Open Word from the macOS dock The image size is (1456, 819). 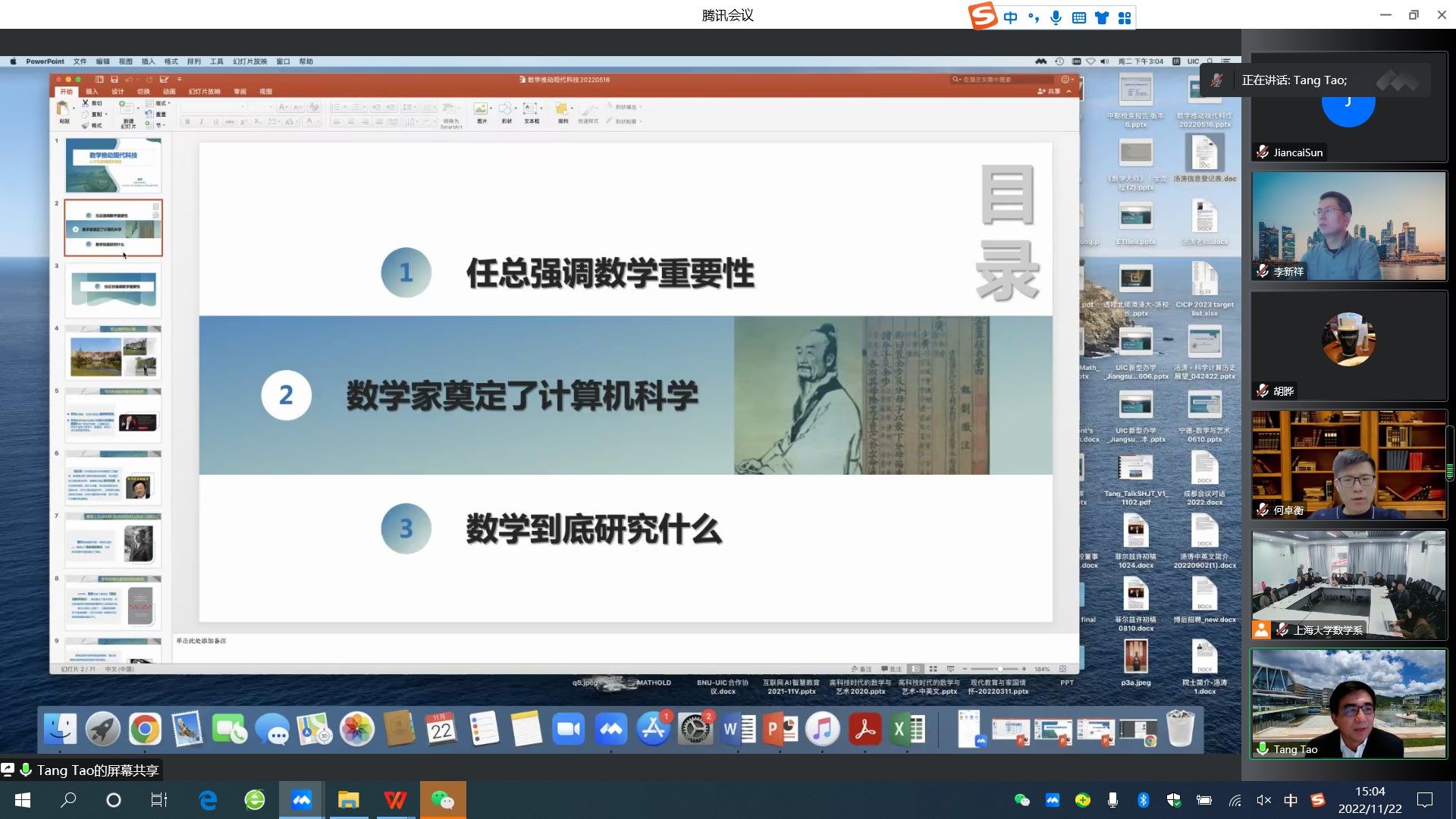pos(738,730)
